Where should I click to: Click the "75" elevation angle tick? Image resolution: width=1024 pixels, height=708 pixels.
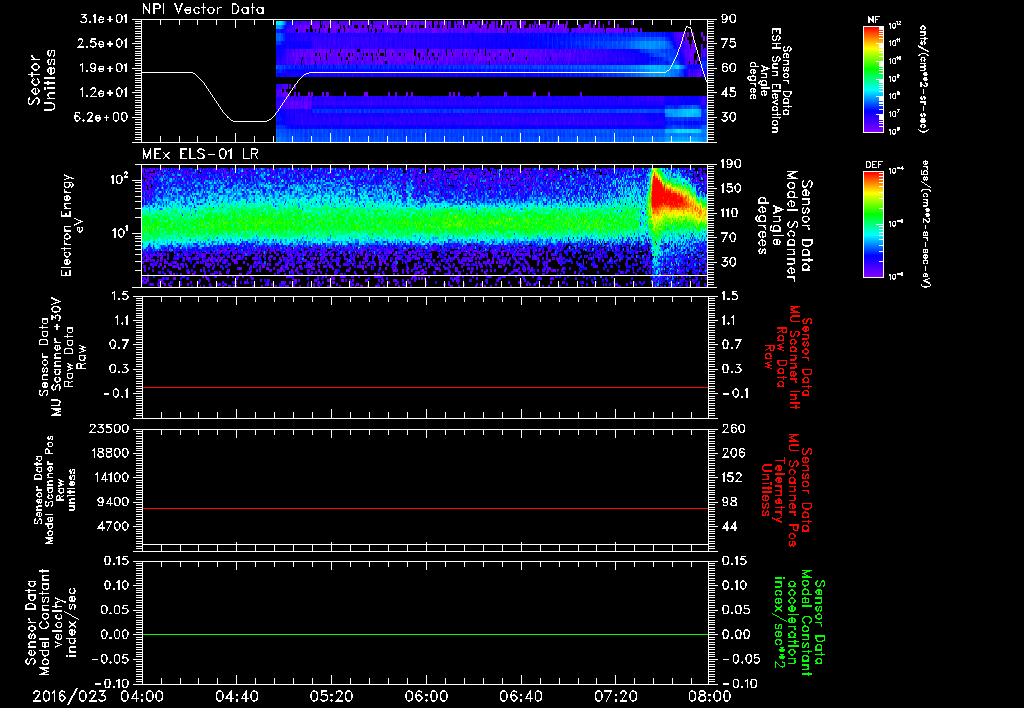click(729, 43)
